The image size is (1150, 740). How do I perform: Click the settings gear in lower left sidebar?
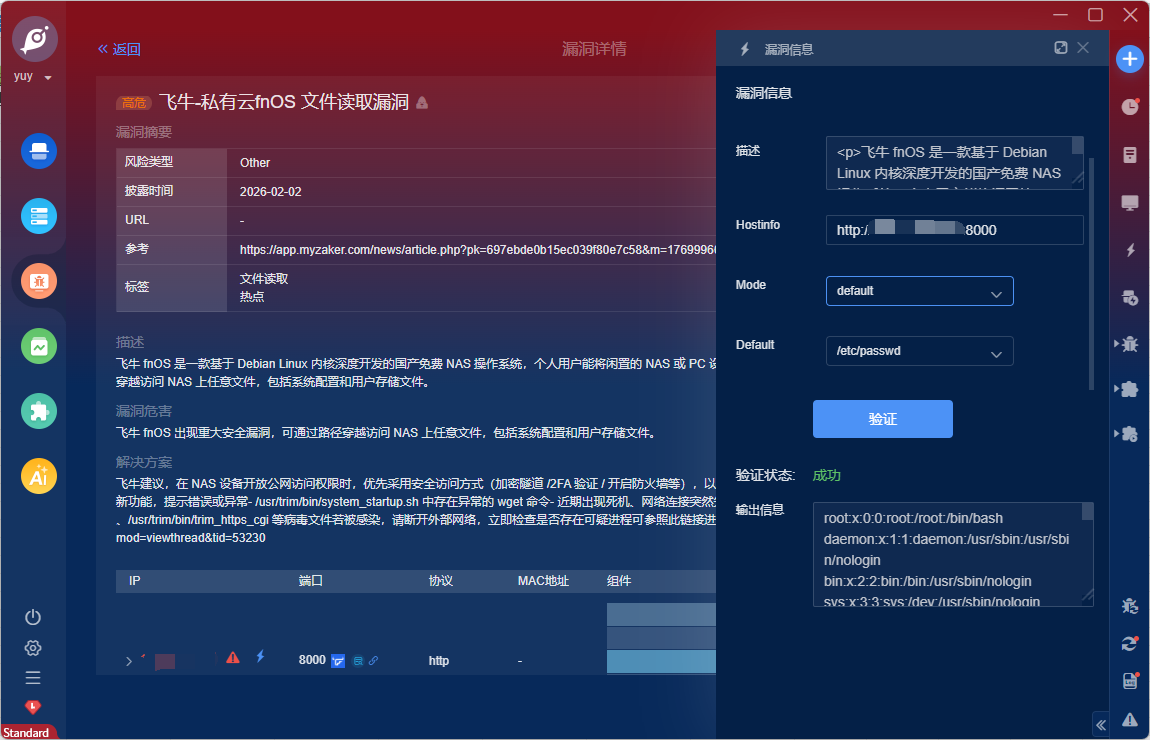(32, 647)
